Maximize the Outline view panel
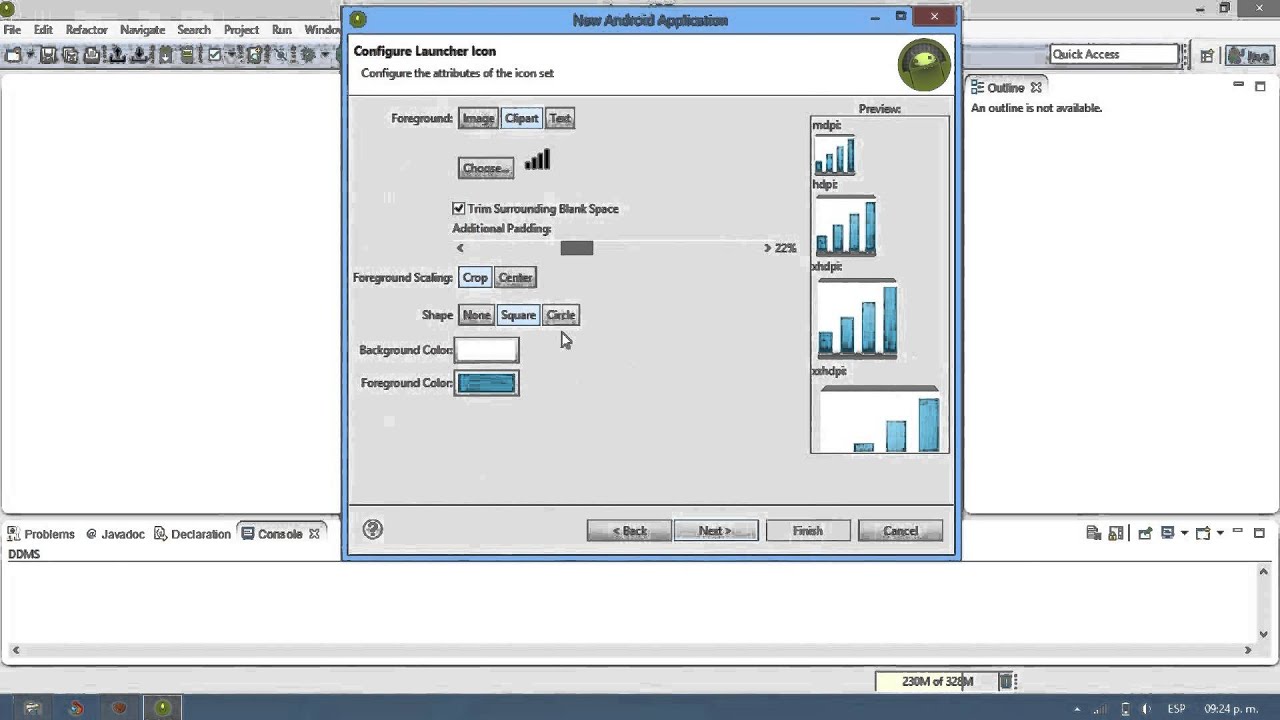This screenshot has width=1280, height=720. click(1260, 86)
